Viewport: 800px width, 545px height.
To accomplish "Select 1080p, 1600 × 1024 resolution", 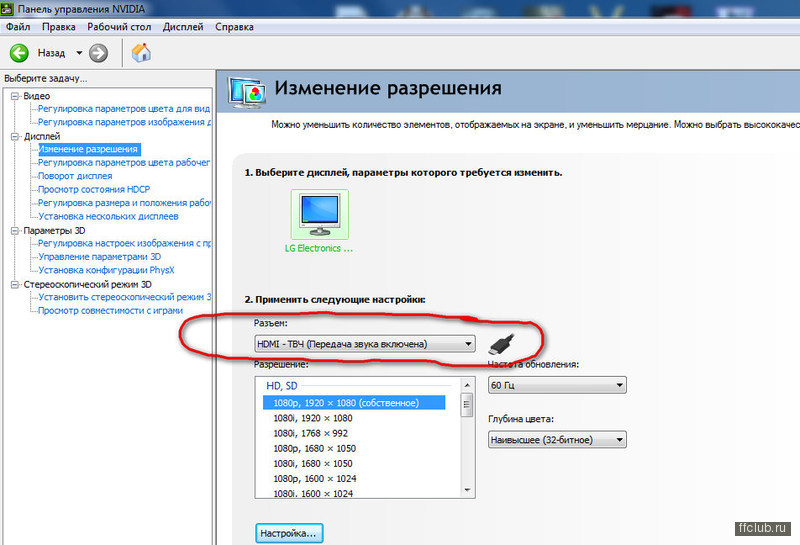I will (314, 479).
